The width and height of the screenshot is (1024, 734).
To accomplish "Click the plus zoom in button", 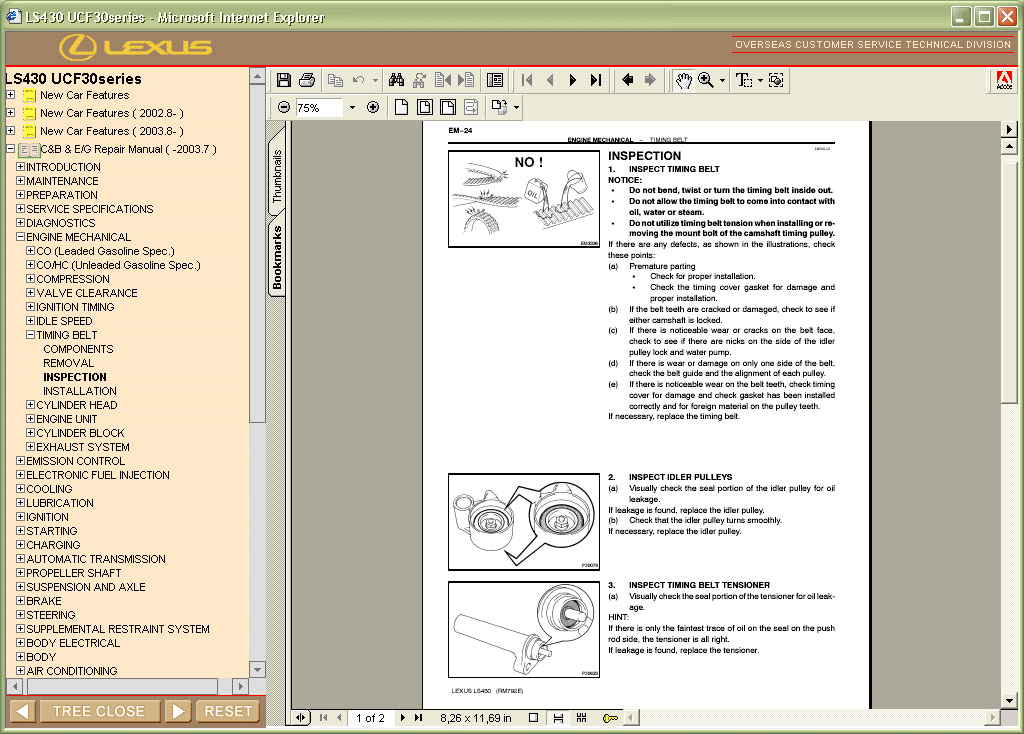I will coord(373,107).
